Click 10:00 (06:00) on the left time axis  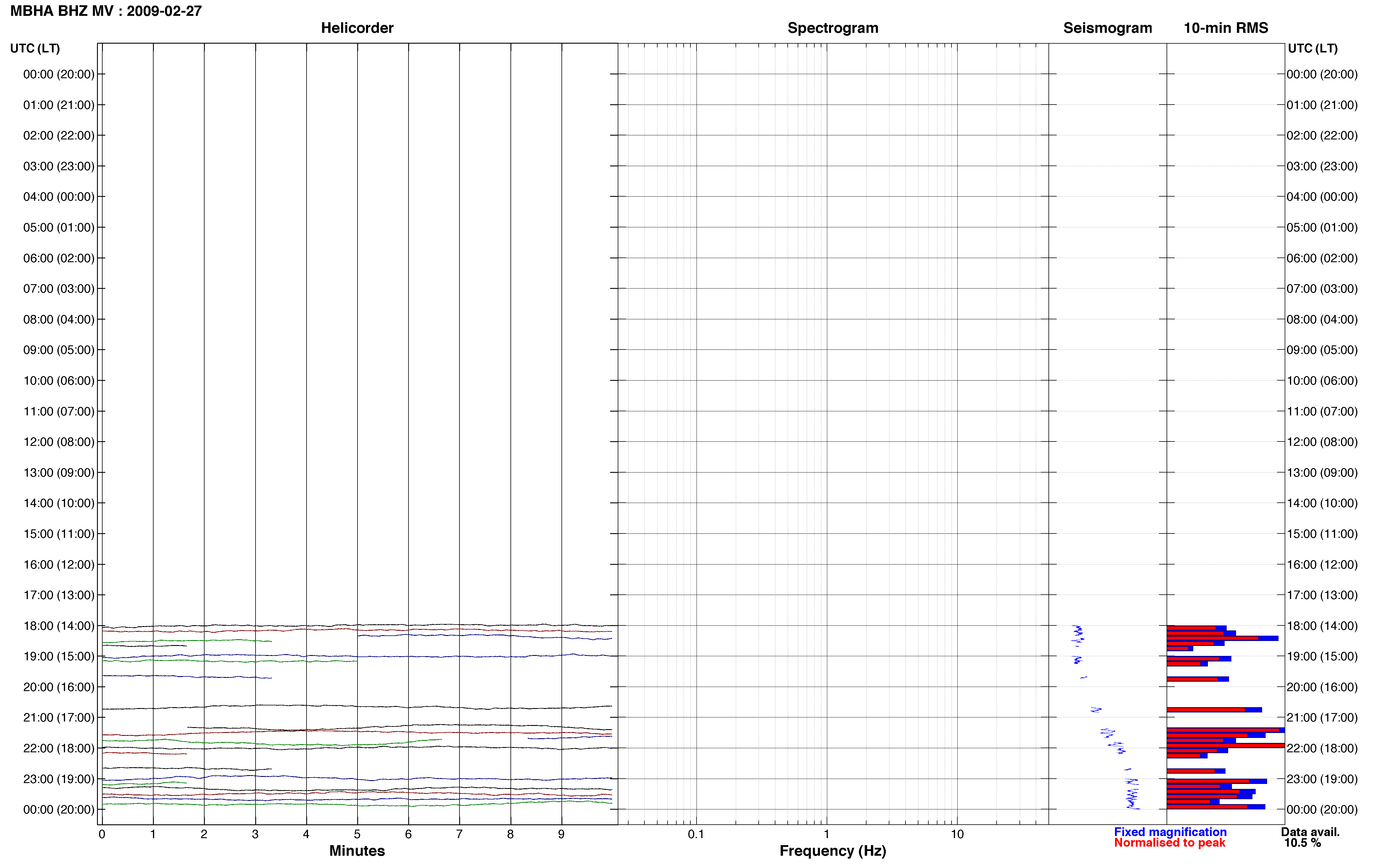59,381
